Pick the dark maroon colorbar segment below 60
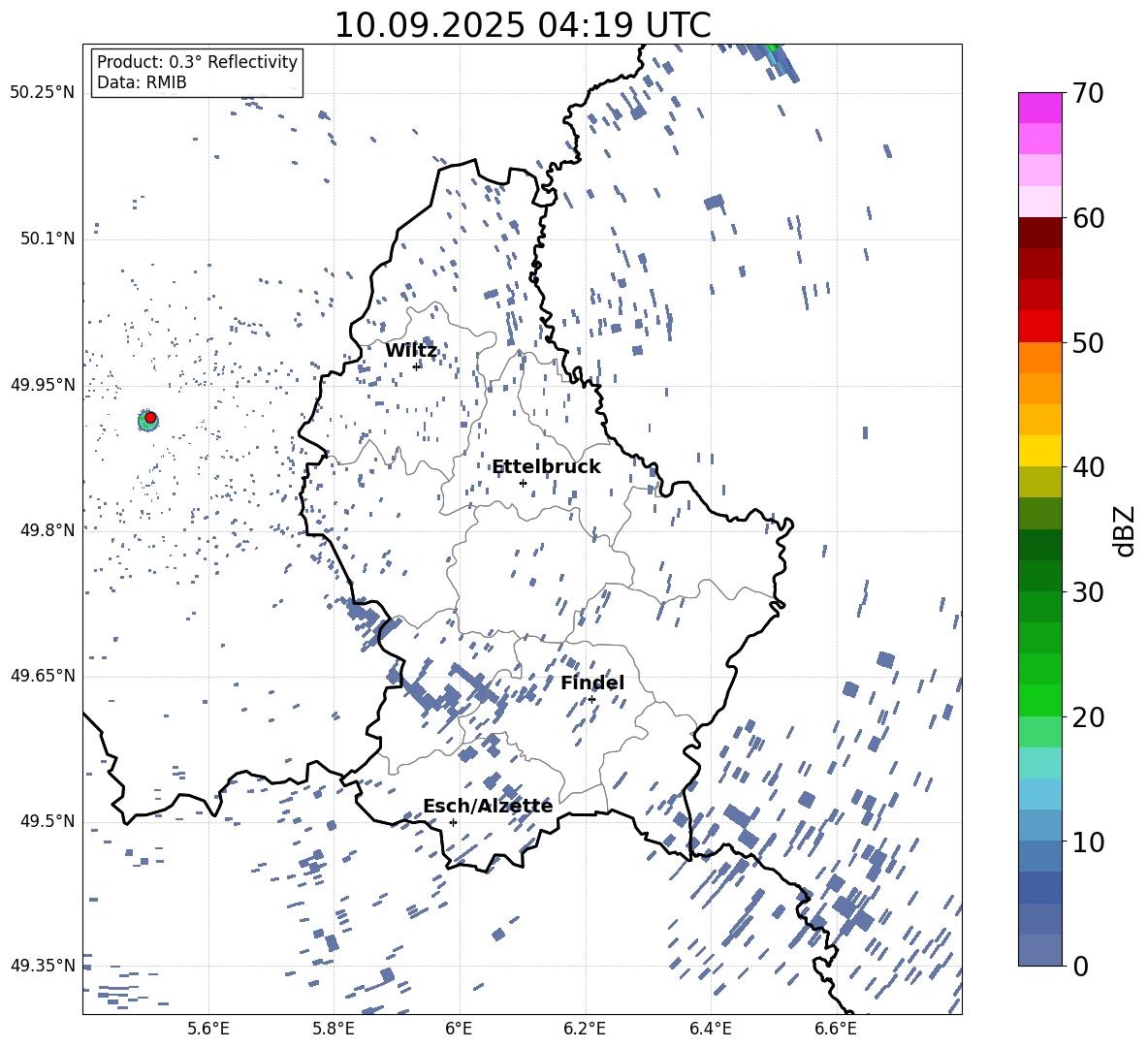1148x1048 pixels. click(x=1040, y=233)
